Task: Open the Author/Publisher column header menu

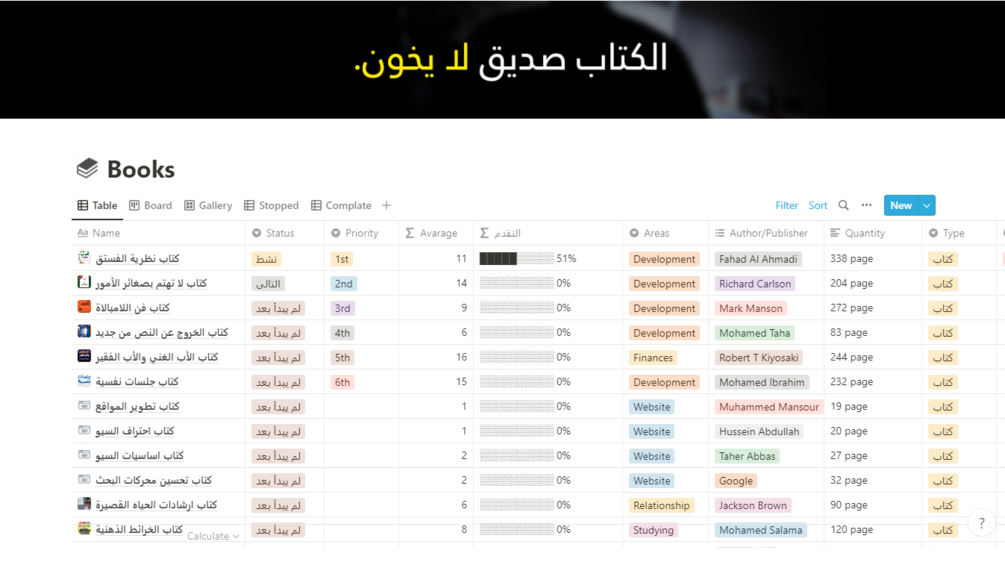Action: [766, 233]
